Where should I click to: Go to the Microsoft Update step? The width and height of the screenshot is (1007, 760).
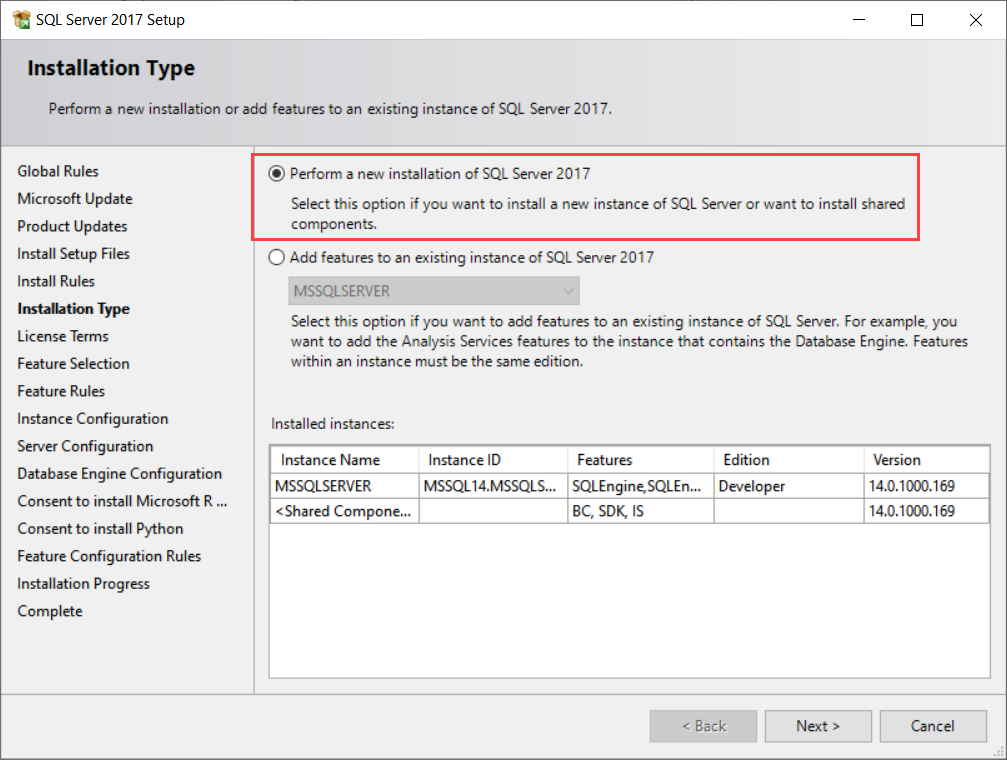click(74, 199)
